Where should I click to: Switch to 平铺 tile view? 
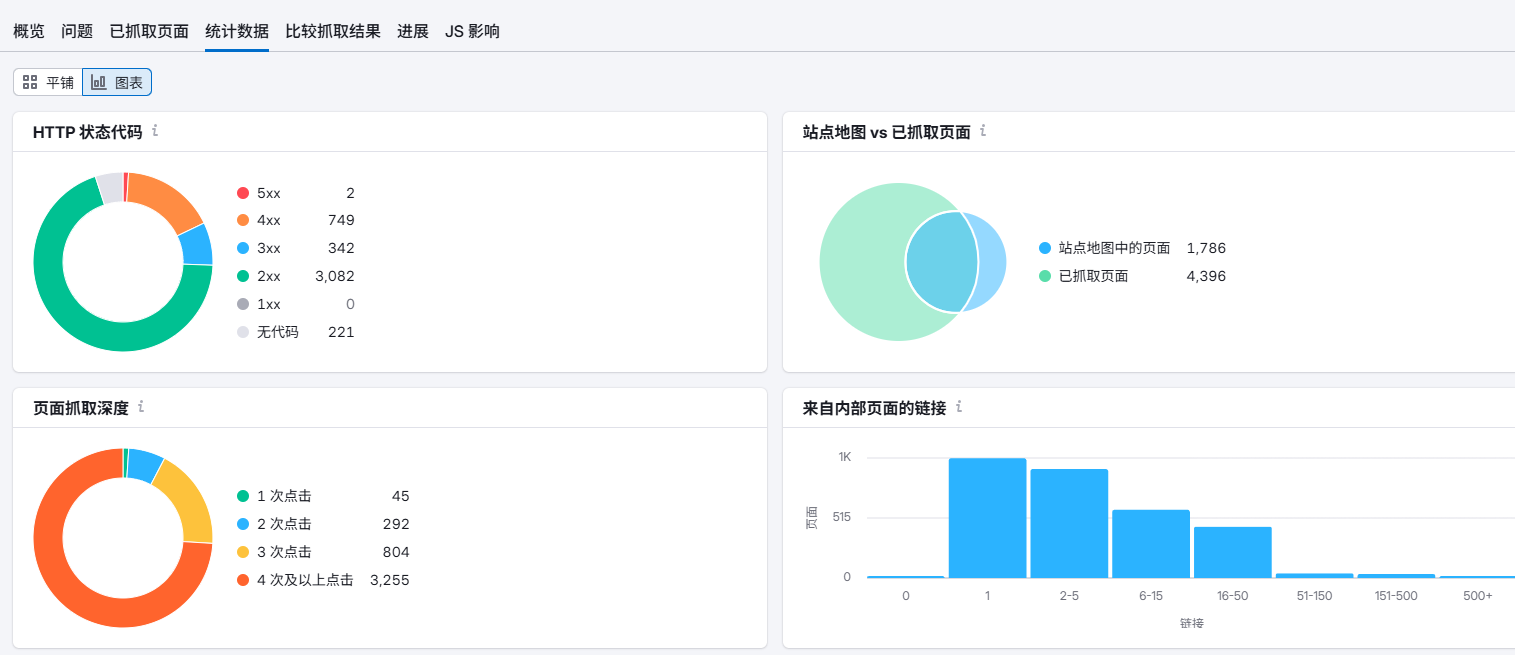48,82
